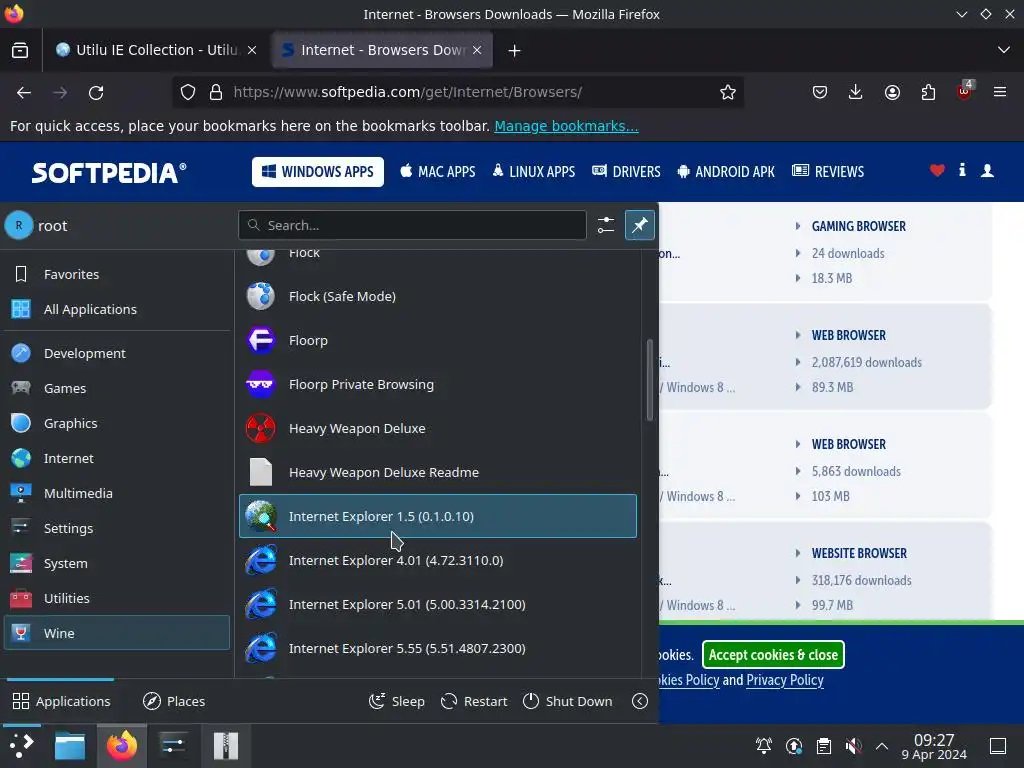The height and width of the screenshot is (768, 1024).
Task: Select the Utilities category
Action: (x=116, y=598)
